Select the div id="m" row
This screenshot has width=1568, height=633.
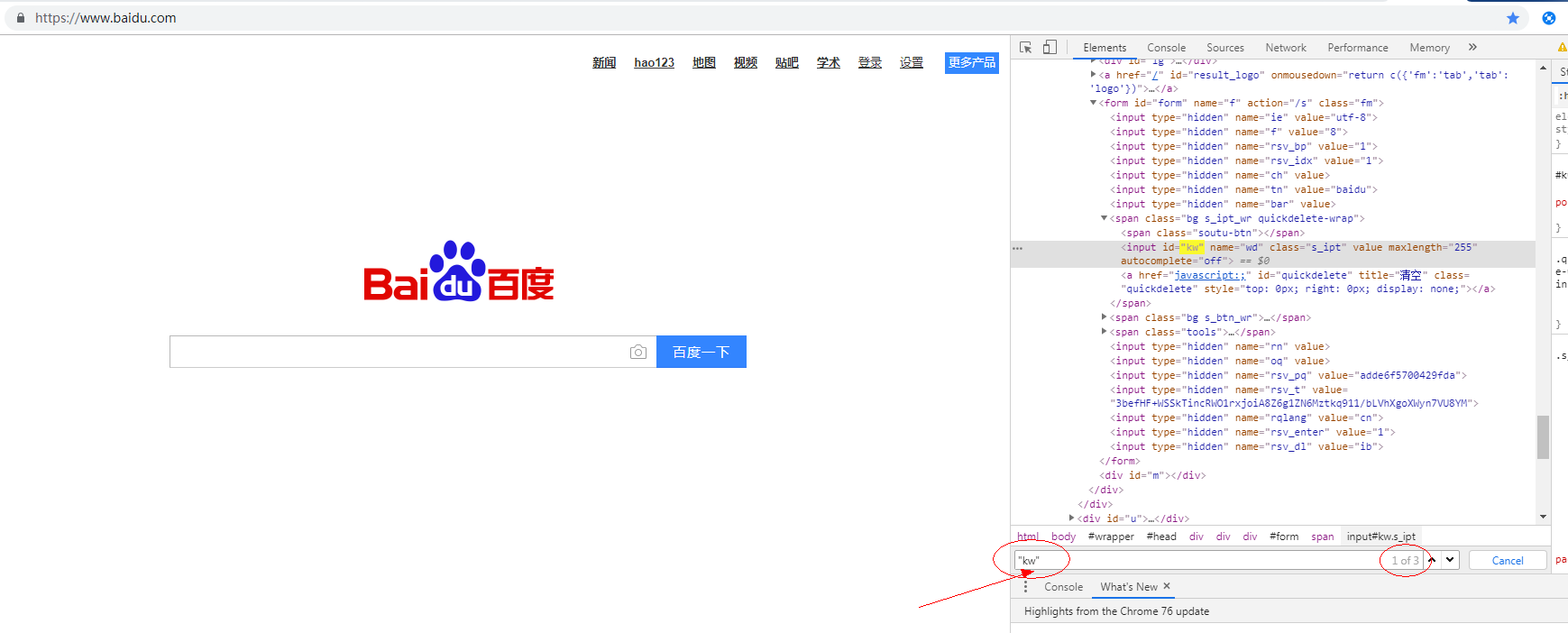[x=1152, y=475]
